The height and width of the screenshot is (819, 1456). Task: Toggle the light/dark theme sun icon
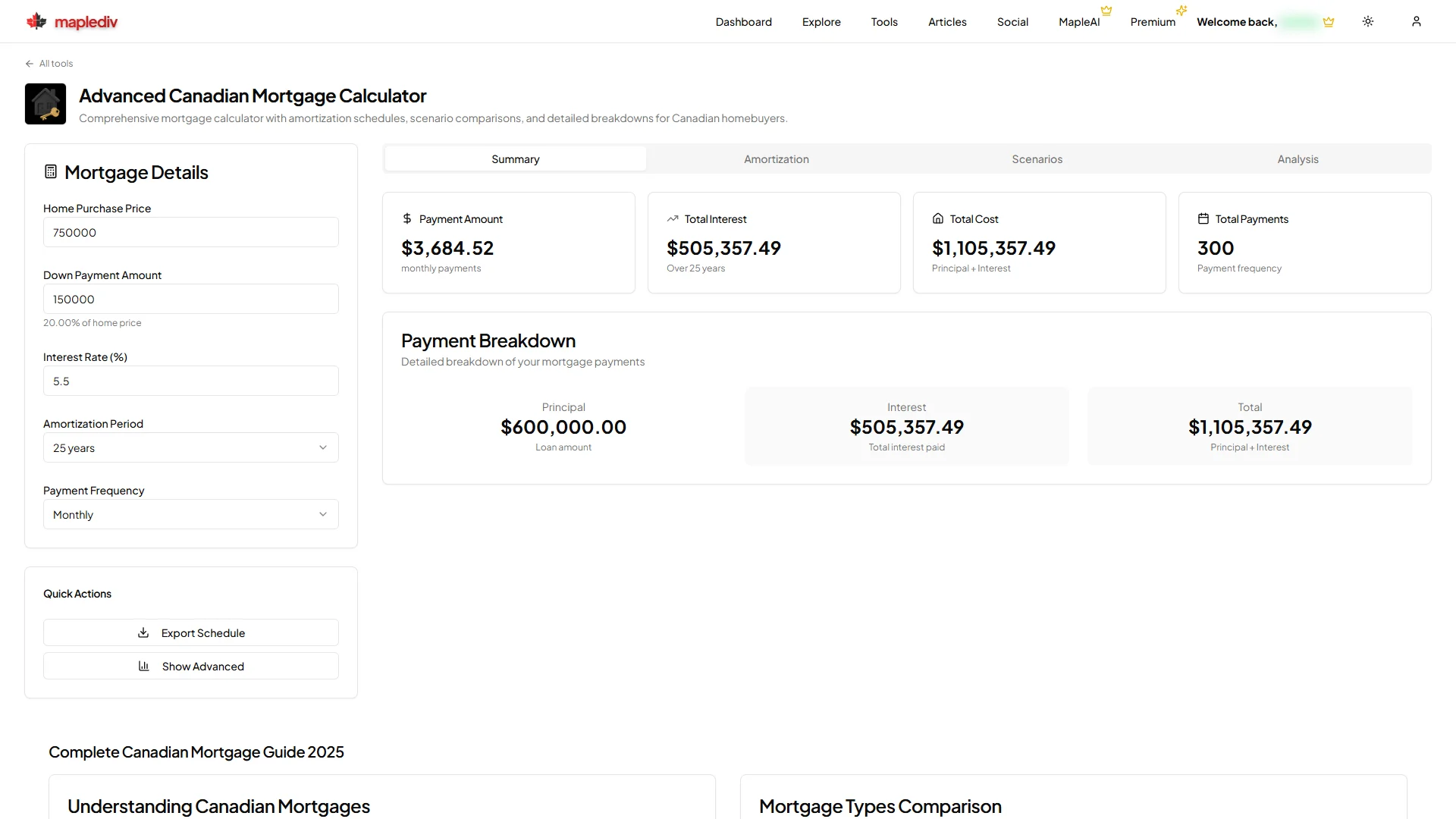point(1368,21)
